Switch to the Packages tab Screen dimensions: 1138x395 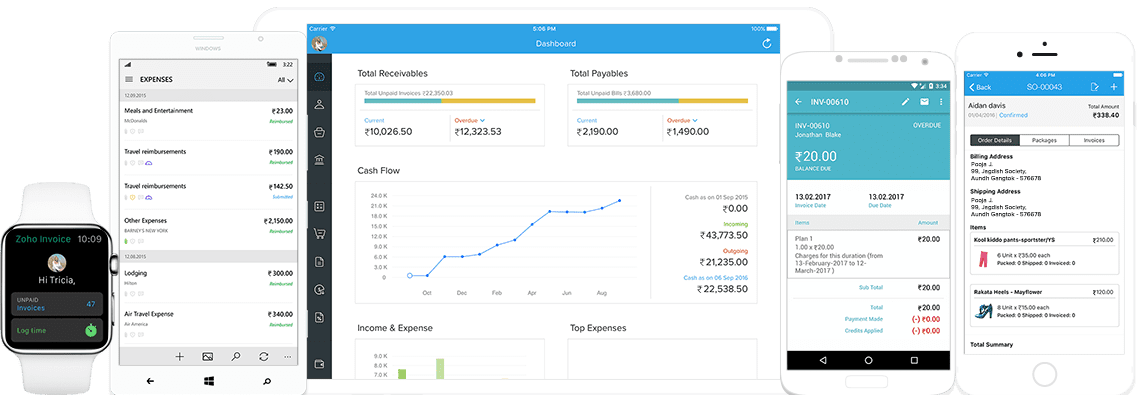click(x=1044, y=140)
